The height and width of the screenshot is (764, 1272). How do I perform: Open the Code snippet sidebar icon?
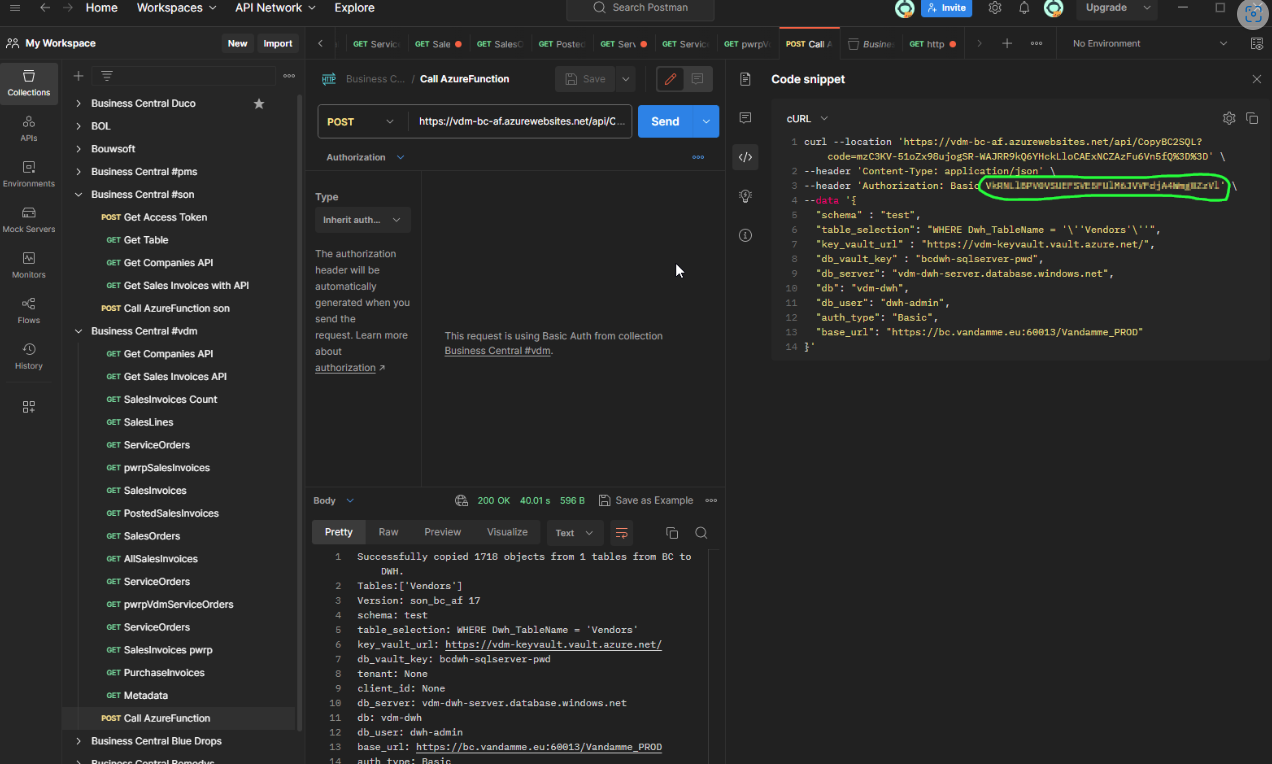coord(745,157)
